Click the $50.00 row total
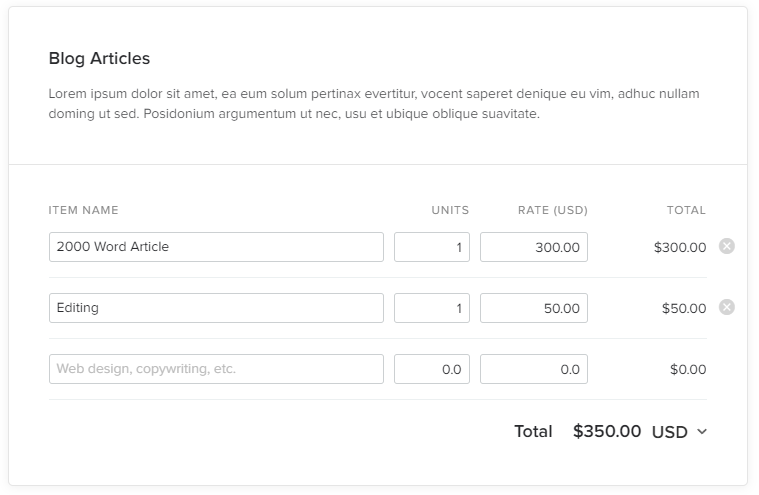 point(684,308)
